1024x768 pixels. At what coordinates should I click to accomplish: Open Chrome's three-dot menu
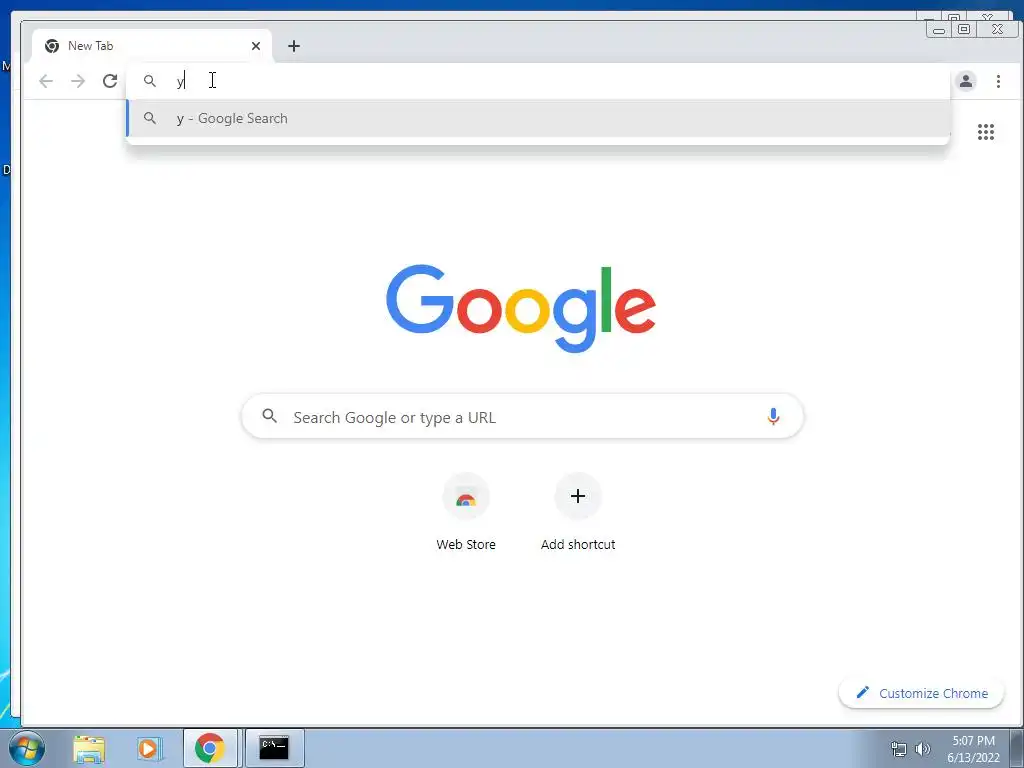pos(998,81)
